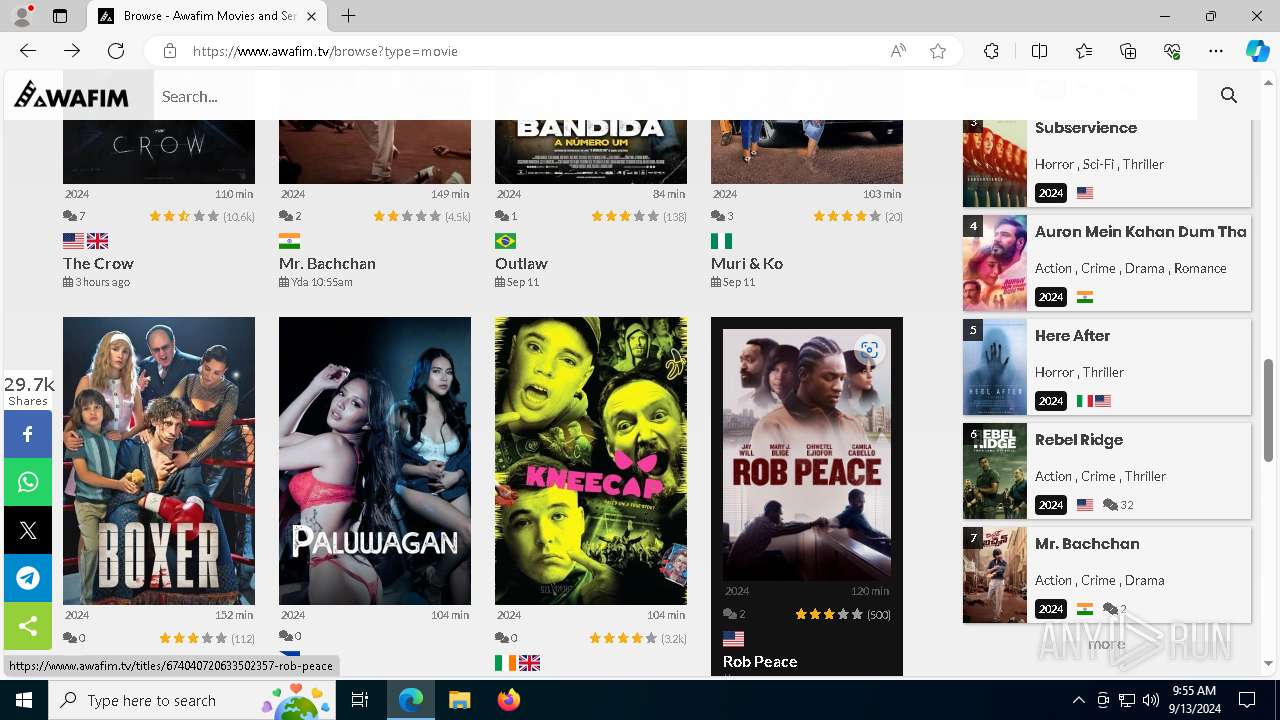The image size is (1280, 720).
Task: Click the more link below trending
Action: point(1107,644)
